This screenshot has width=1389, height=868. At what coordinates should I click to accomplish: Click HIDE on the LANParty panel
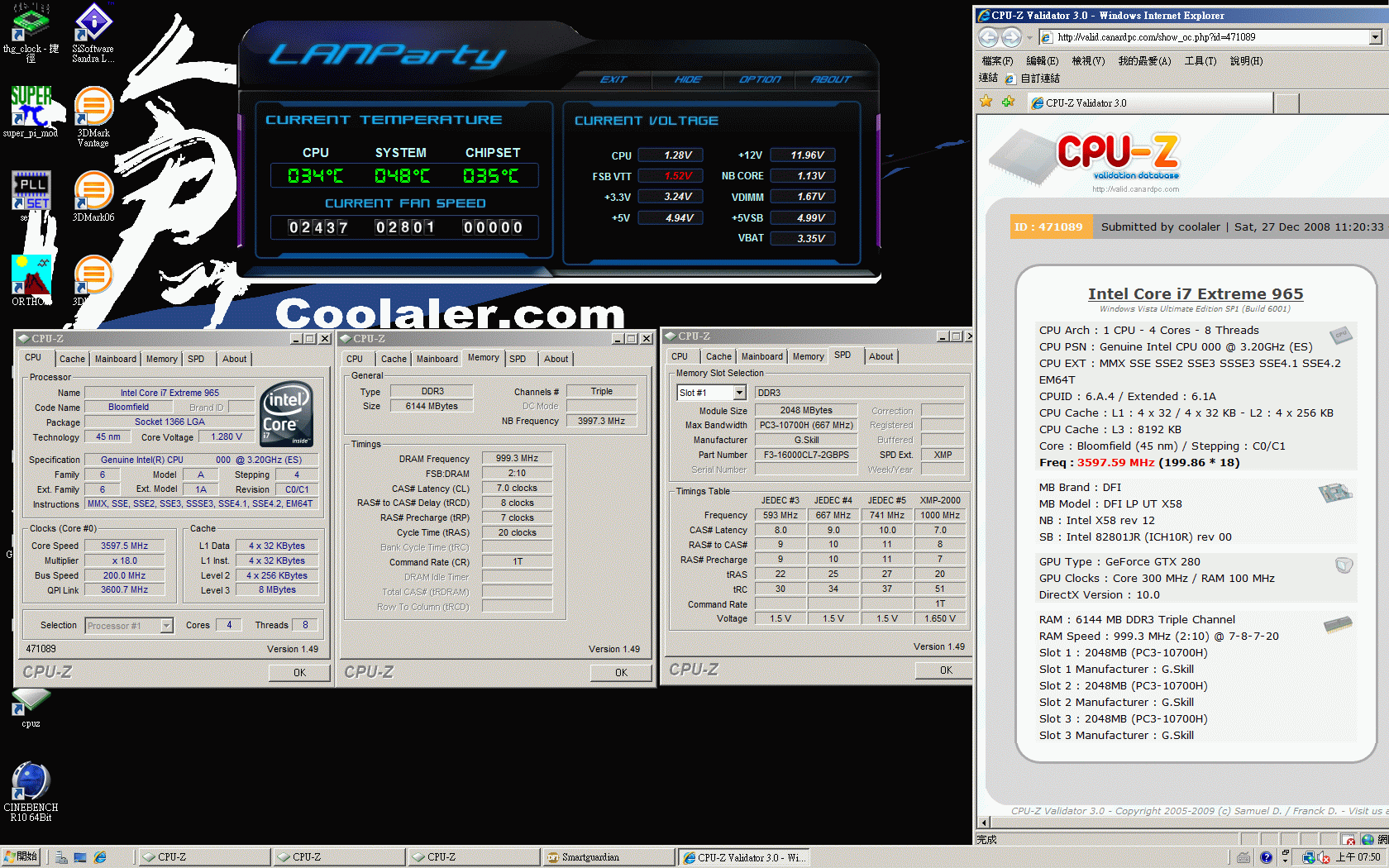[687, 79]
